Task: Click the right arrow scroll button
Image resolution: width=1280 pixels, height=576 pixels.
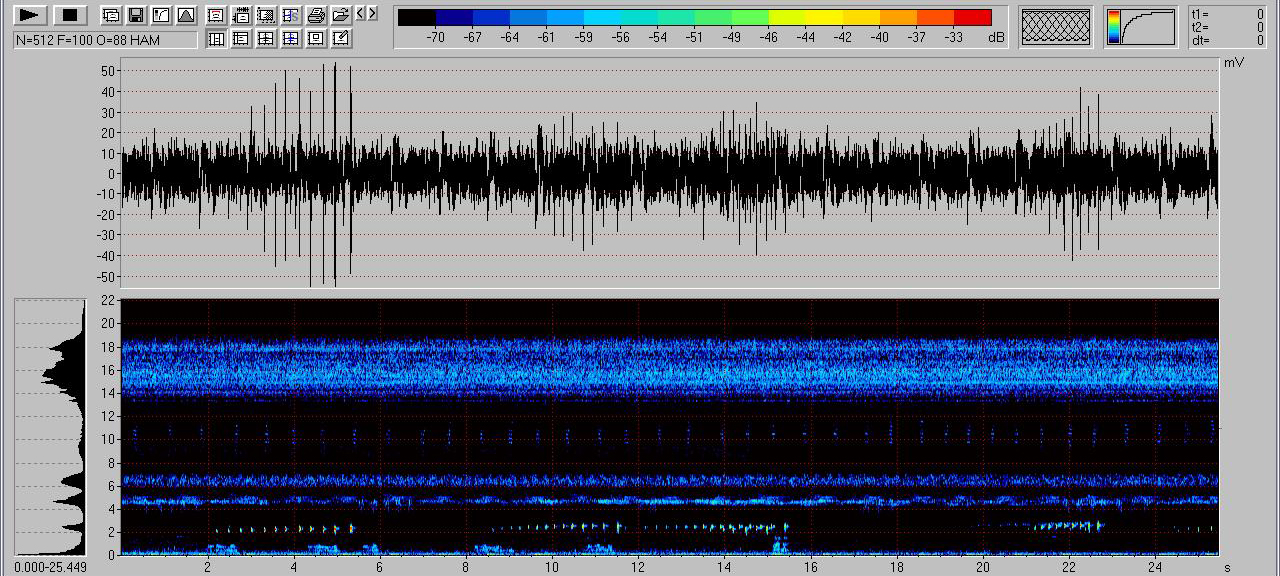Action: 373,14
